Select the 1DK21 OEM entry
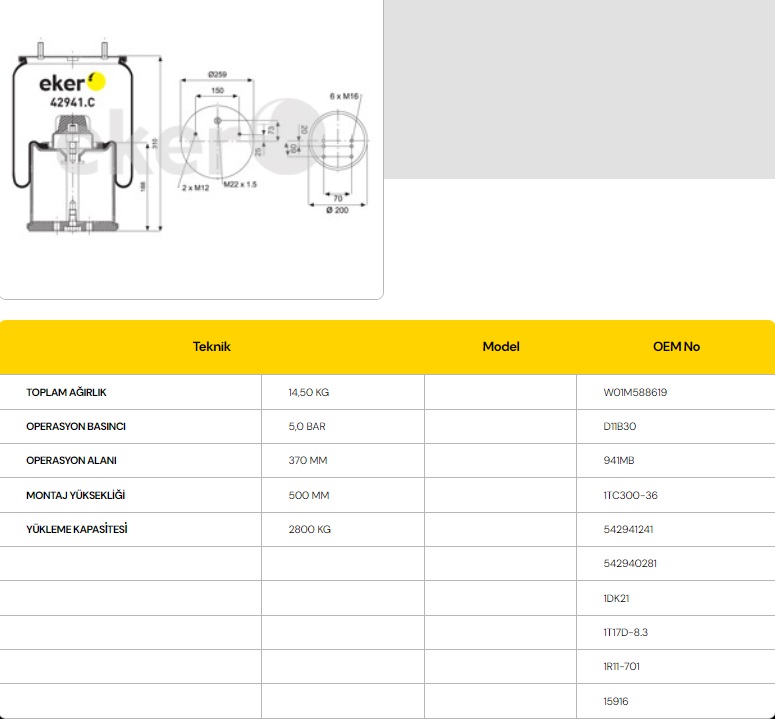The image size is (775, 719). tap(616, 598)
